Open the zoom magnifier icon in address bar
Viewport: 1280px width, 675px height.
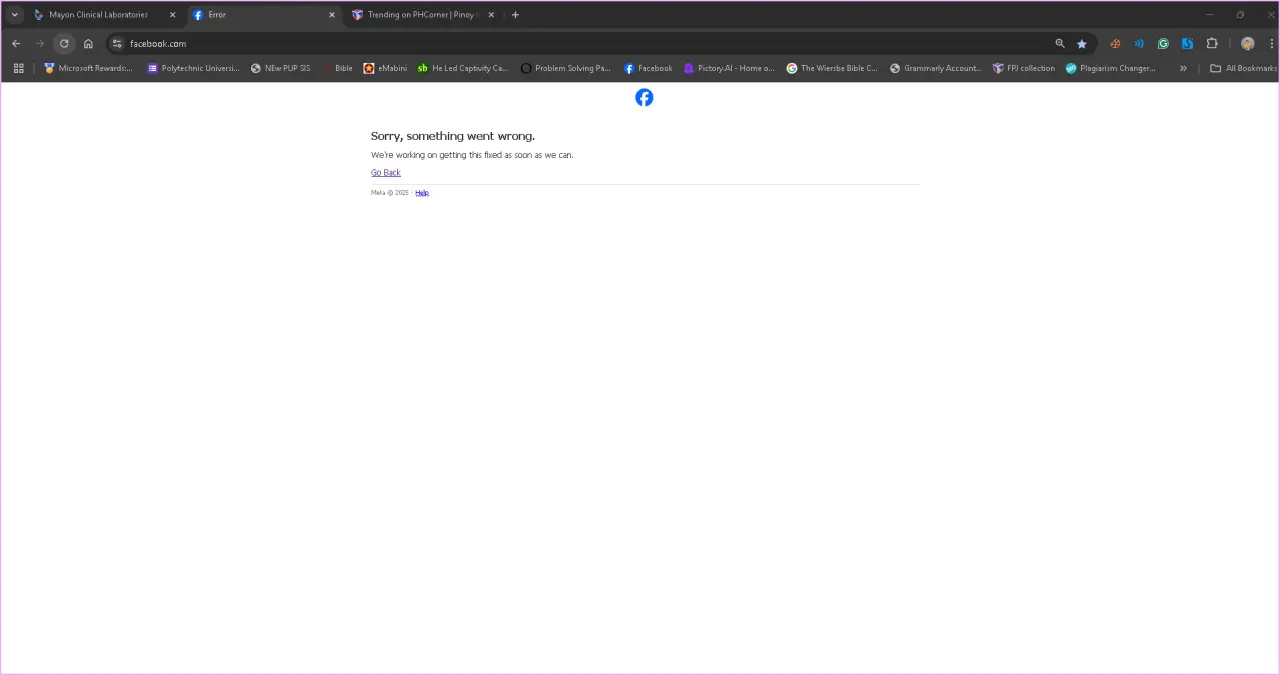click(x=1060, y=44)
